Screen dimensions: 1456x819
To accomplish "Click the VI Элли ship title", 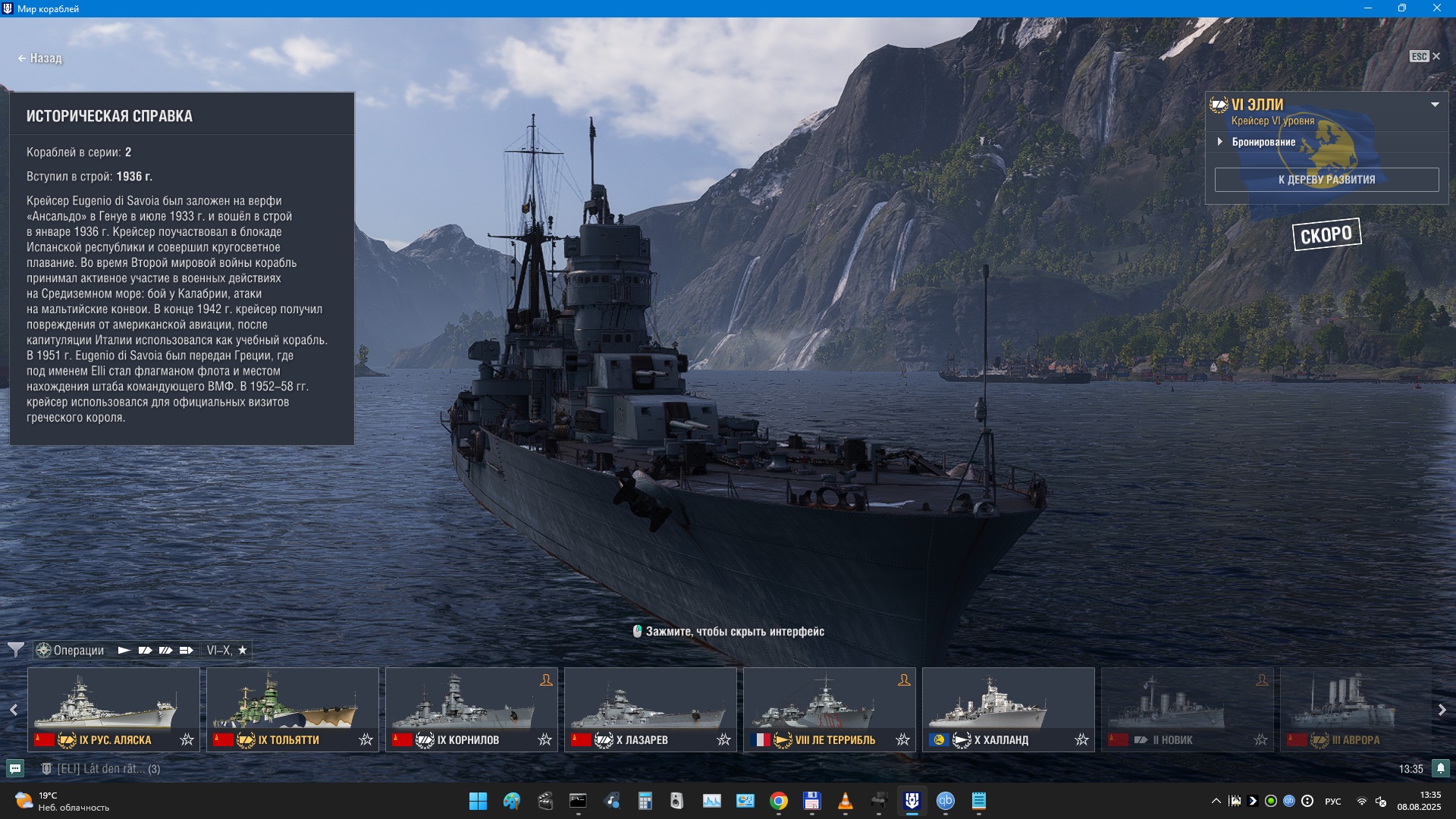I will (x=1257, y=105).
